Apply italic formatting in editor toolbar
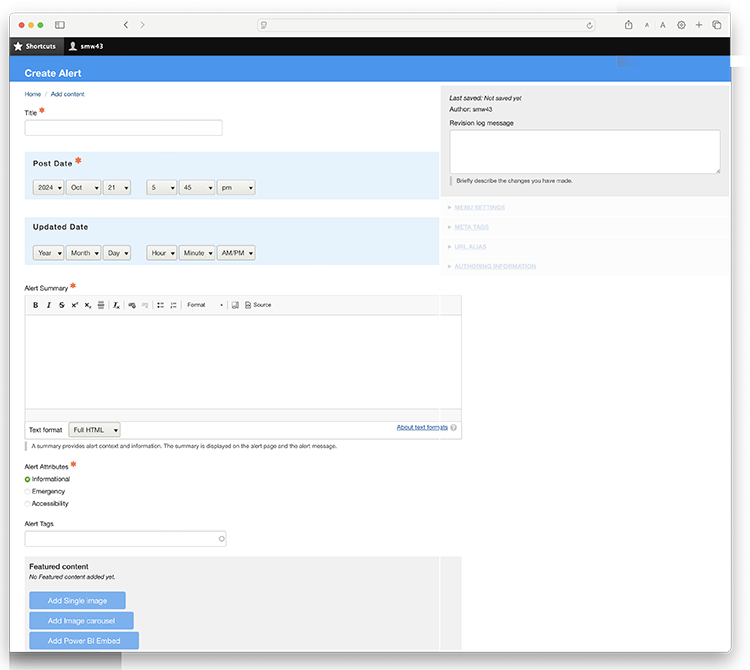Screen dimensions: 750x670 (x=48, y=305)
